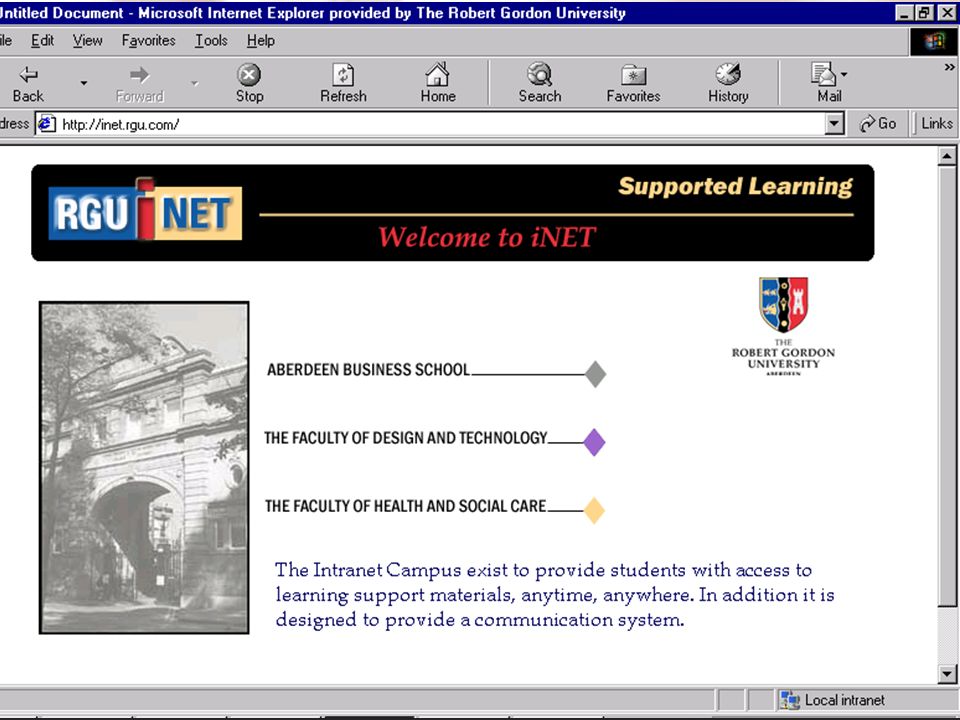Click the address bar URL field
The image size is (960, 720).
point(441,124)
